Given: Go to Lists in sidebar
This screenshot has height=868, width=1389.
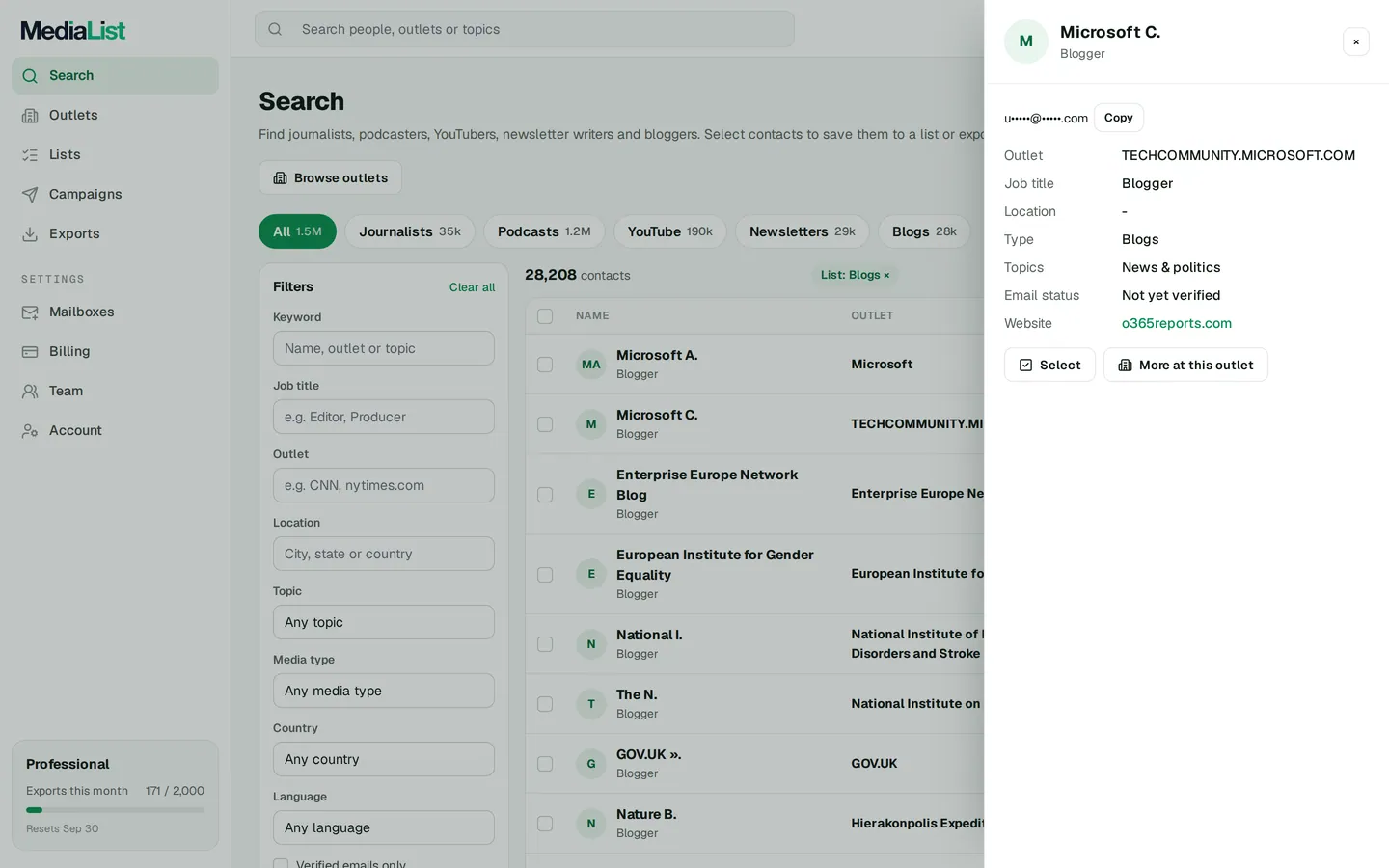Looking at the screenshot, I should tap(115, 154).
